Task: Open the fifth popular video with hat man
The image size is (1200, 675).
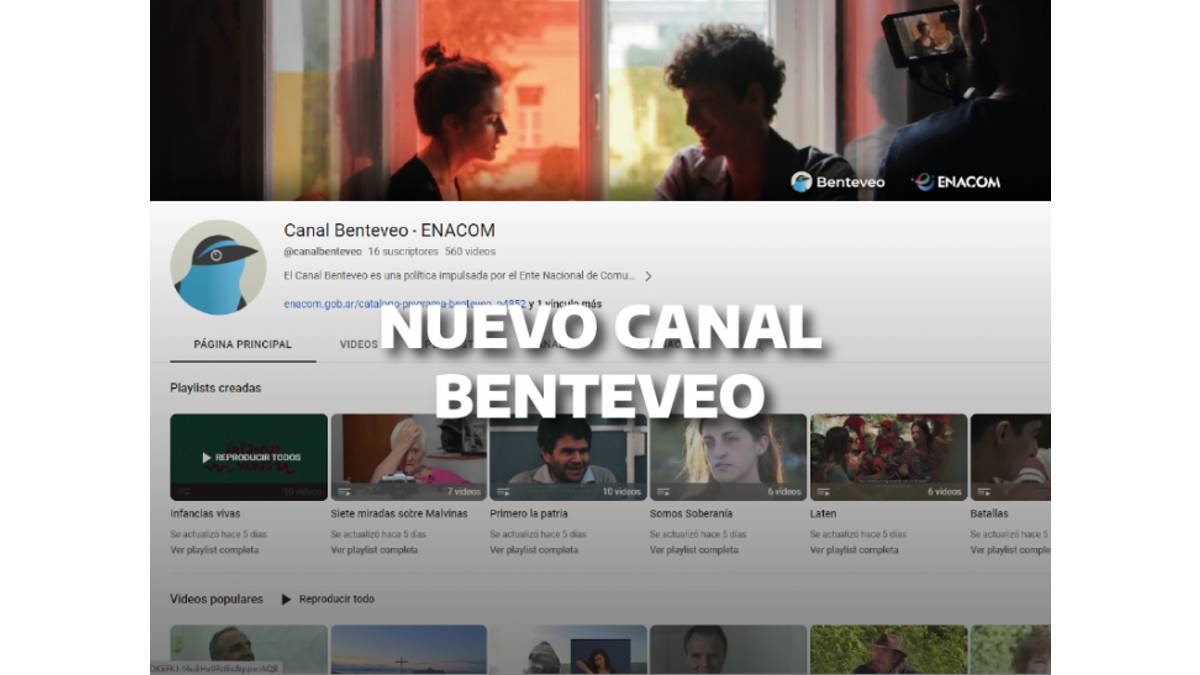Action: [x=889, y=649]
